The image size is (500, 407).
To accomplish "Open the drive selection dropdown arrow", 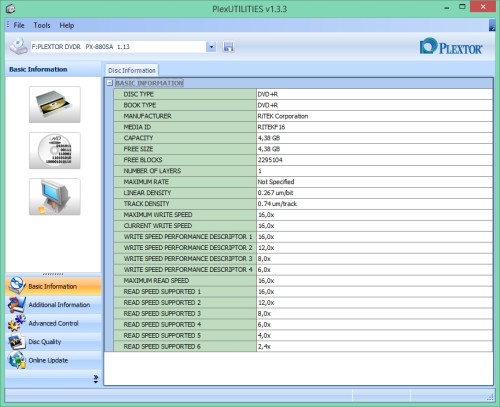I will point(211,47).
